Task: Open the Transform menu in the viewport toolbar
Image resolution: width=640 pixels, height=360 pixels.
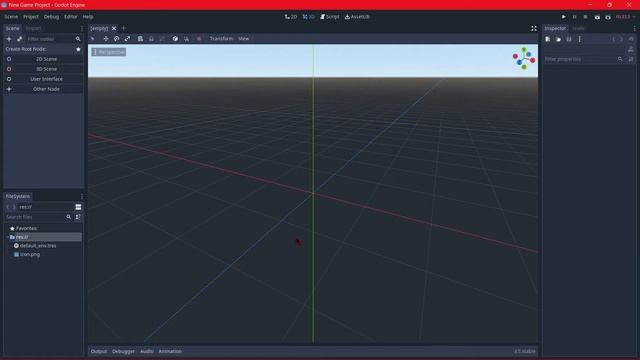Action: tap(221, 38)
